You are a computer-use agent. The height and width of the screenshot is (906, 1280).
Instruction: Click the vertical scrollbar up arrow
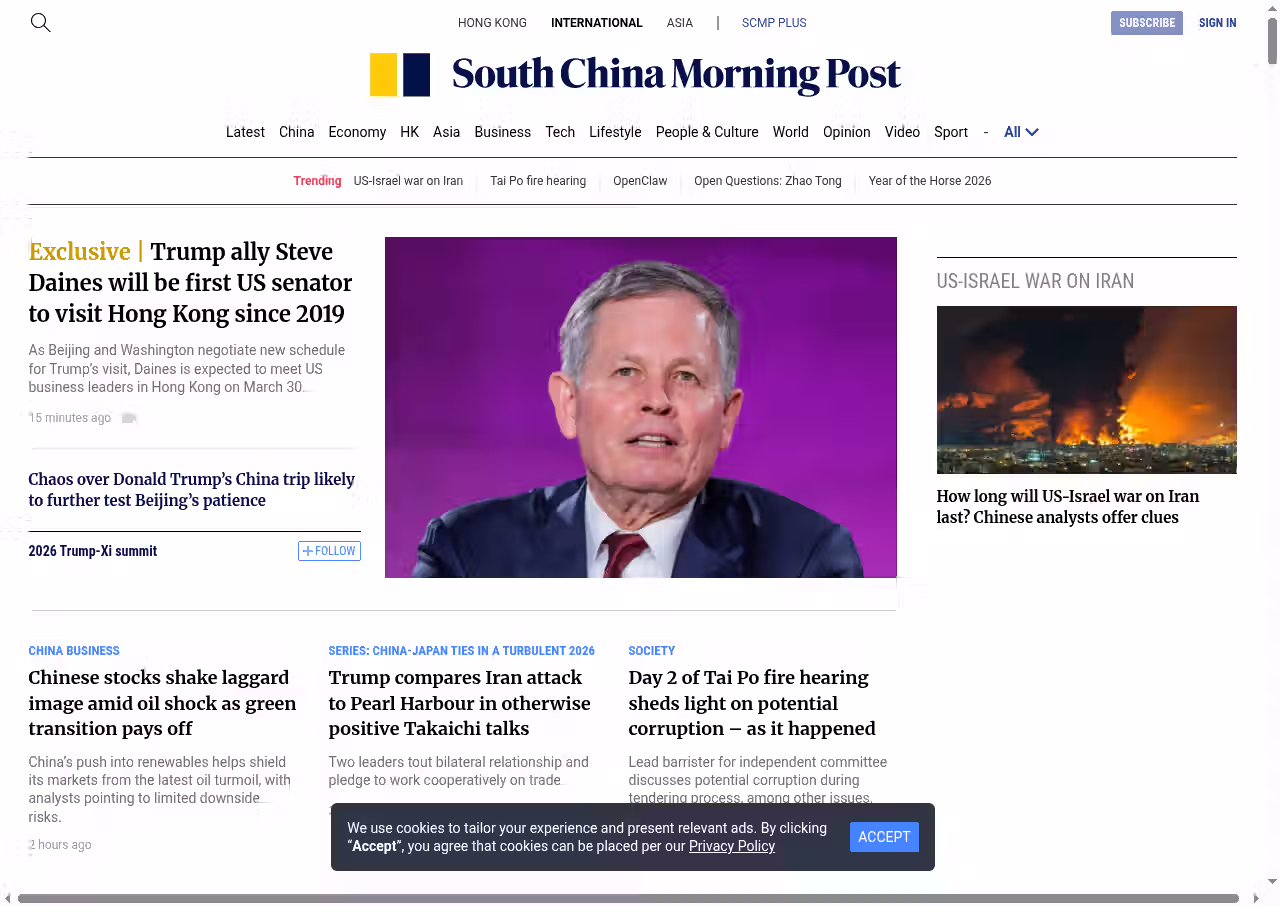1272,8
